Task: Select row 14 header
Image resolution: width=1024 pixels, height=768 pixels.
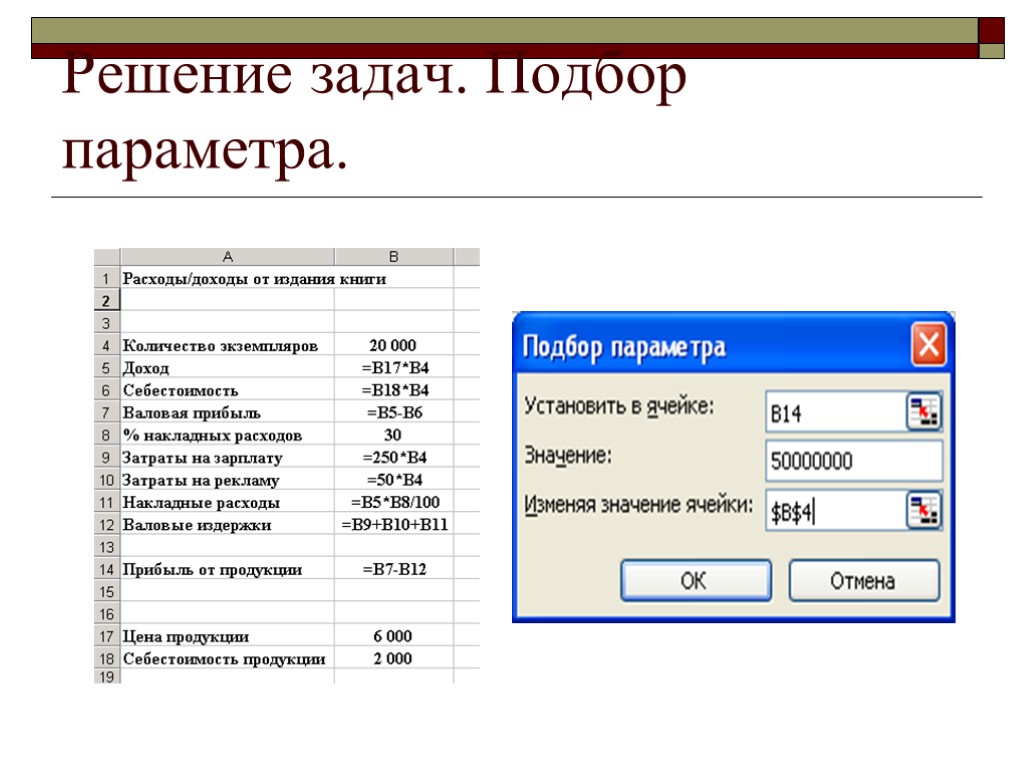Action: [x=106, y=569]
